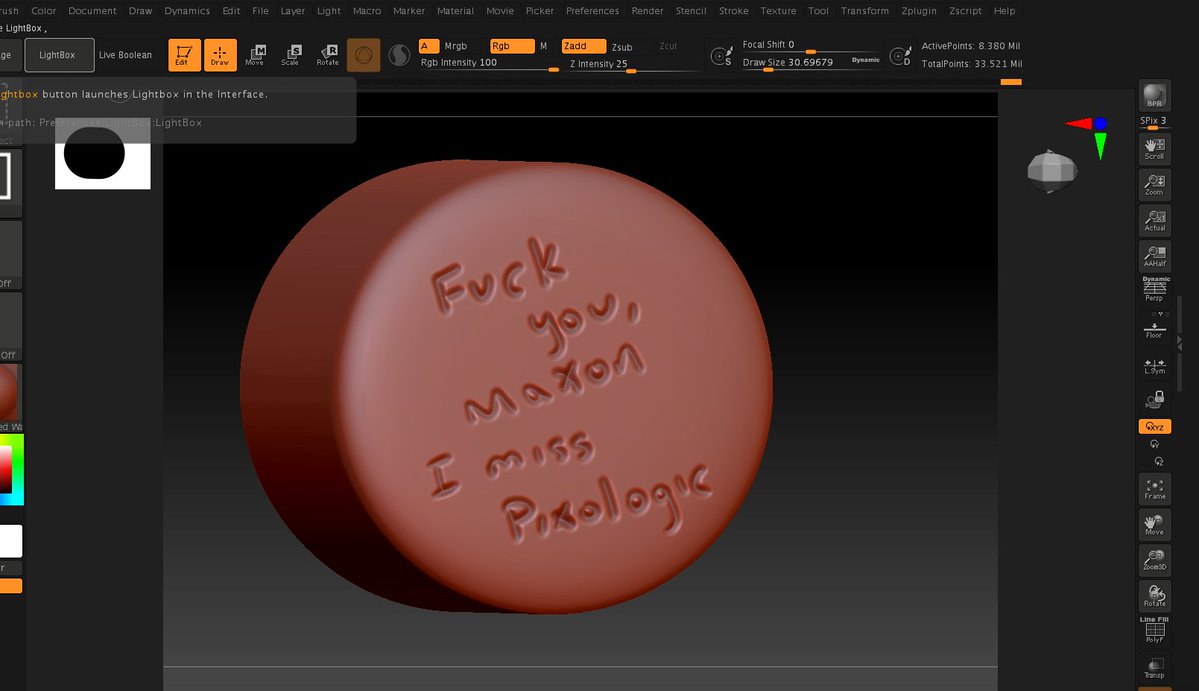The height and width of the screenshot is (691, 1199).
Task: Open the Help menu
Action: coord(1005,11)
